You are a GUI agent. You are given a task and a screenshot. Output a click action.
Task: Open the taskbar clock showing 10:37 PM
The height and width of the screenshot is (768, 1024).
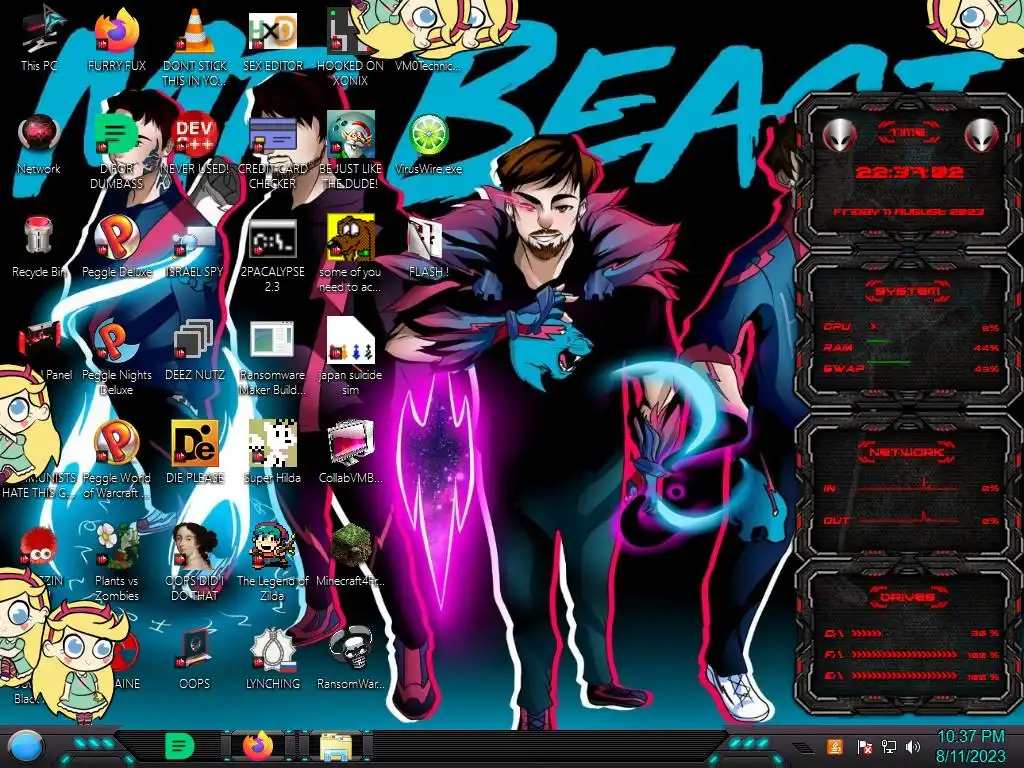[971, 746]
